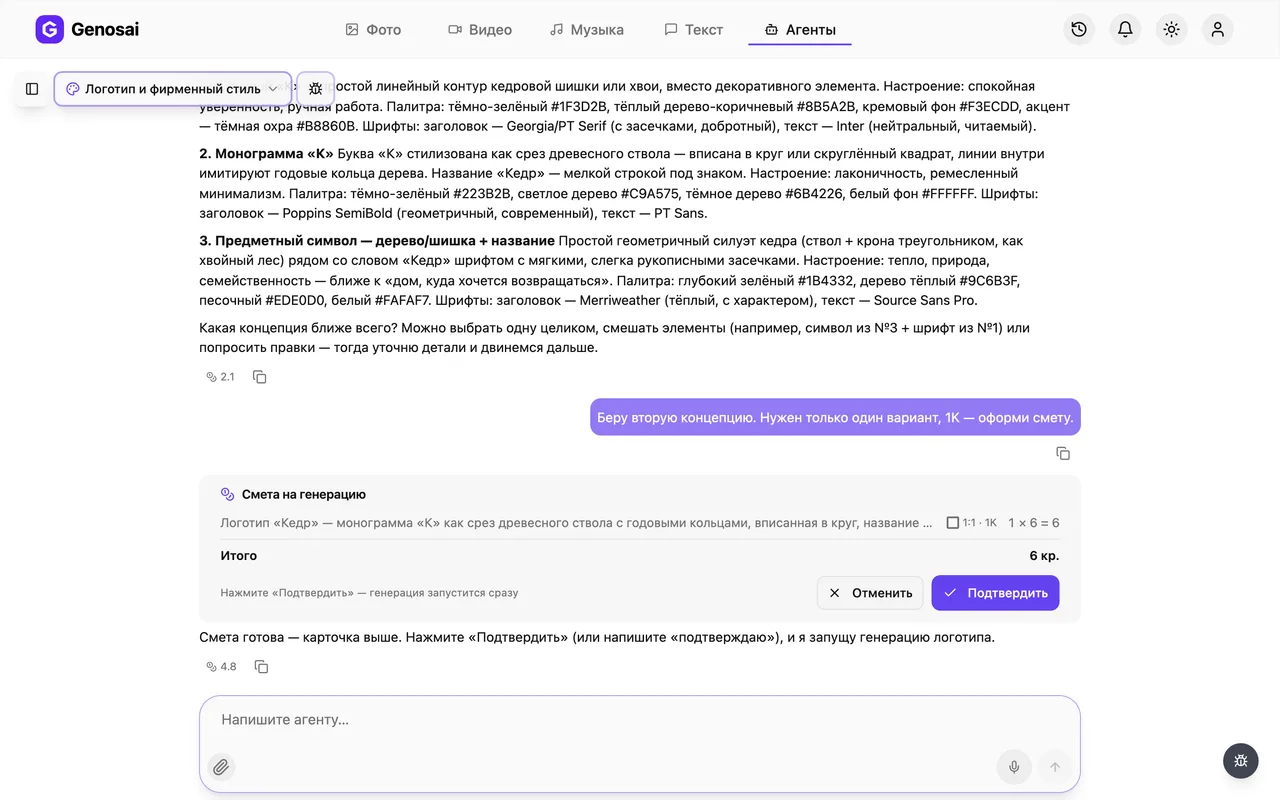Copy the concepts message with copy icon beside 2.1

coord(260,377)
